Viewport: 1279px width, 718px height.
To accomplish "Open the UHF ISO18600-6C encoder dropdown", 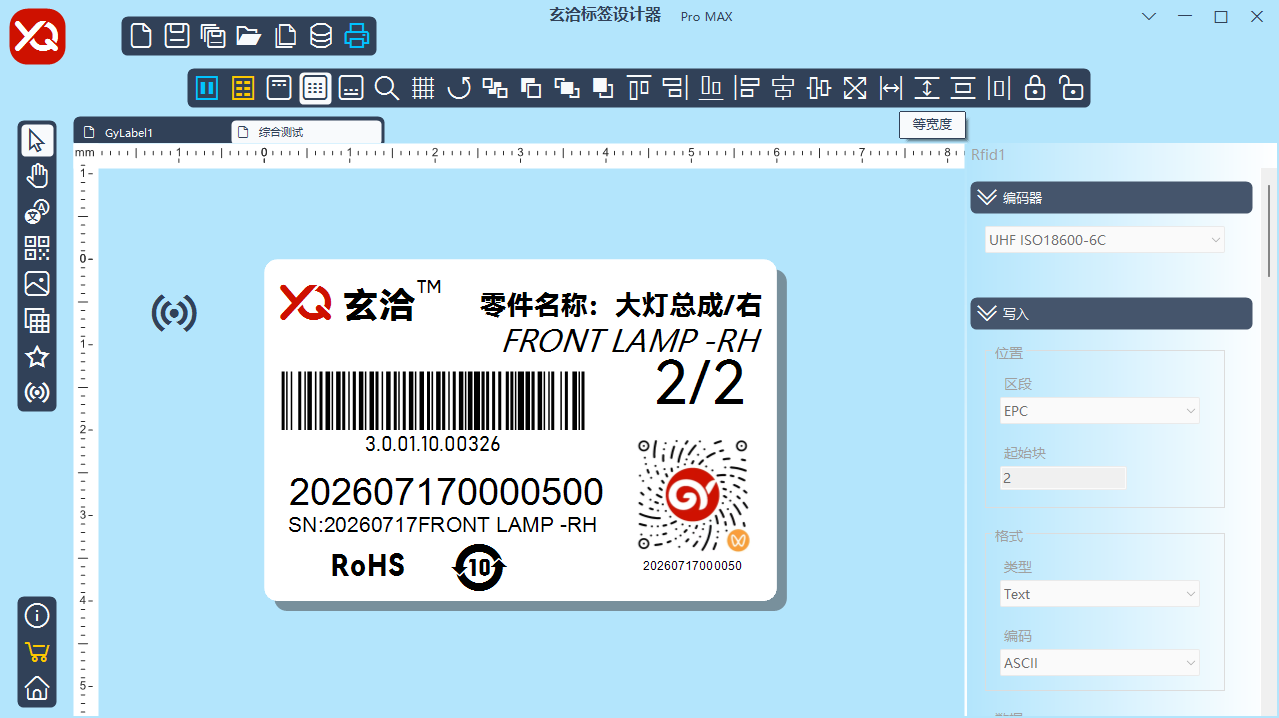I will click(x=1104, y=240).
